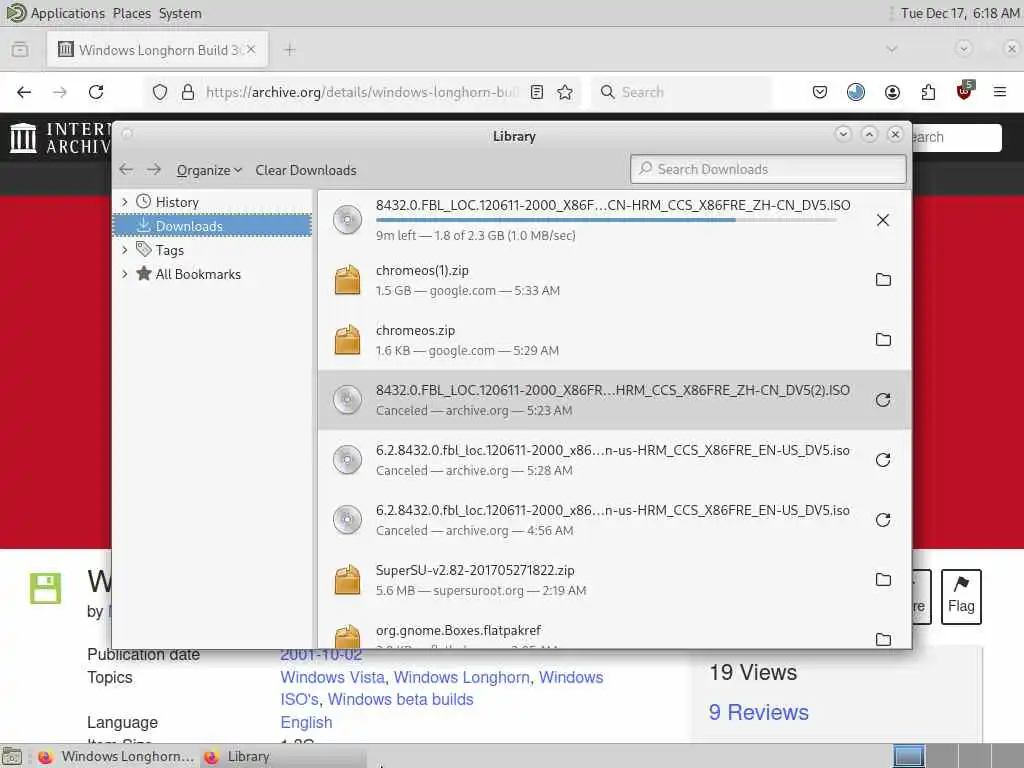Reload the archive.org page
1024x768 pixels.
pyautogui.click(x=96, y=92)
